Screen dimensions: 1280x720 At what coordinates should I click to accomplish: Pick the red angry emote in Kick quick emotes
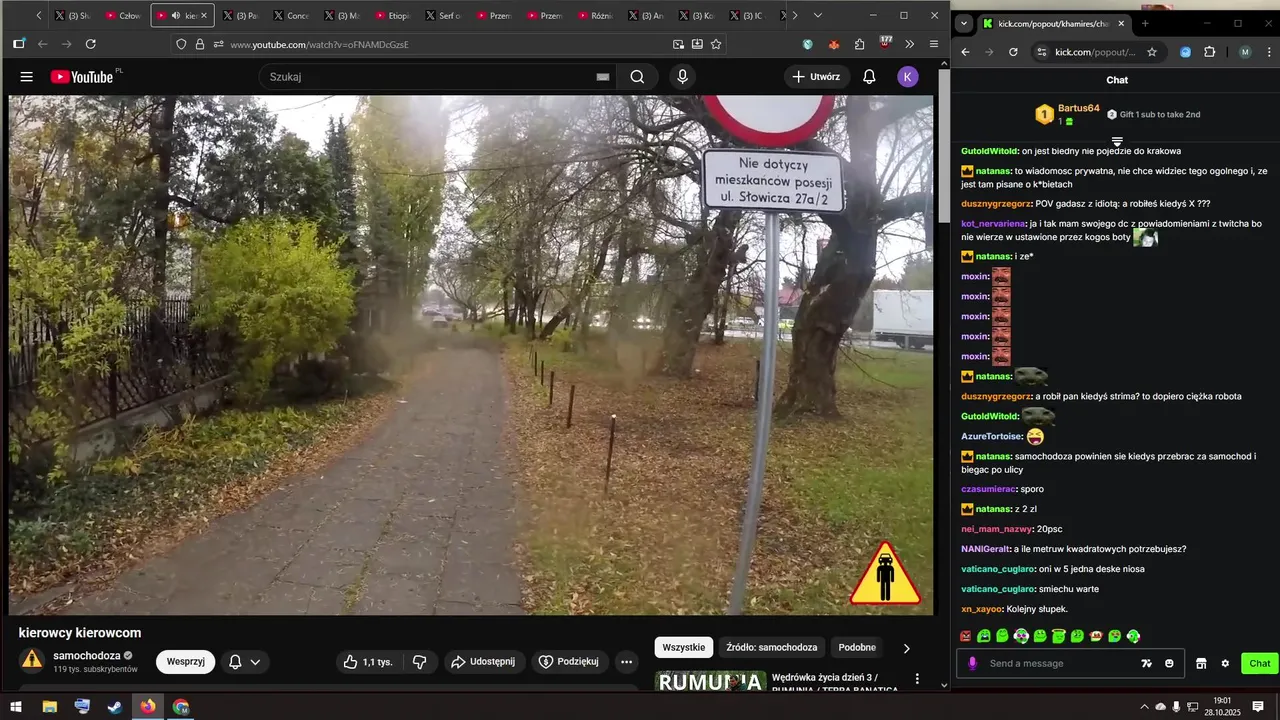point(966,636)
